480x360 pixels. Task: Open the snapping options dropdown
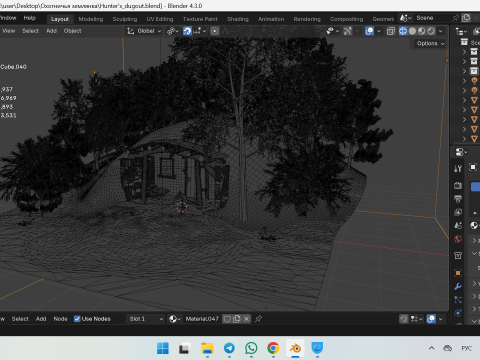(199, 31)
